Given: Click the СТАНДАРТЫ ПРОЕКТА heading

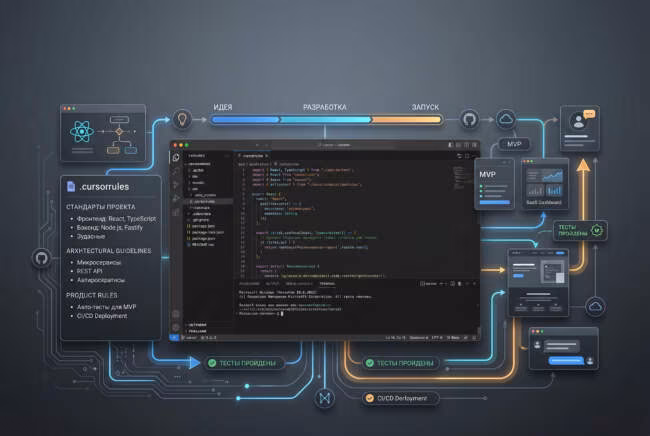Looking at the screenshot, I should [x=100, y=207].
